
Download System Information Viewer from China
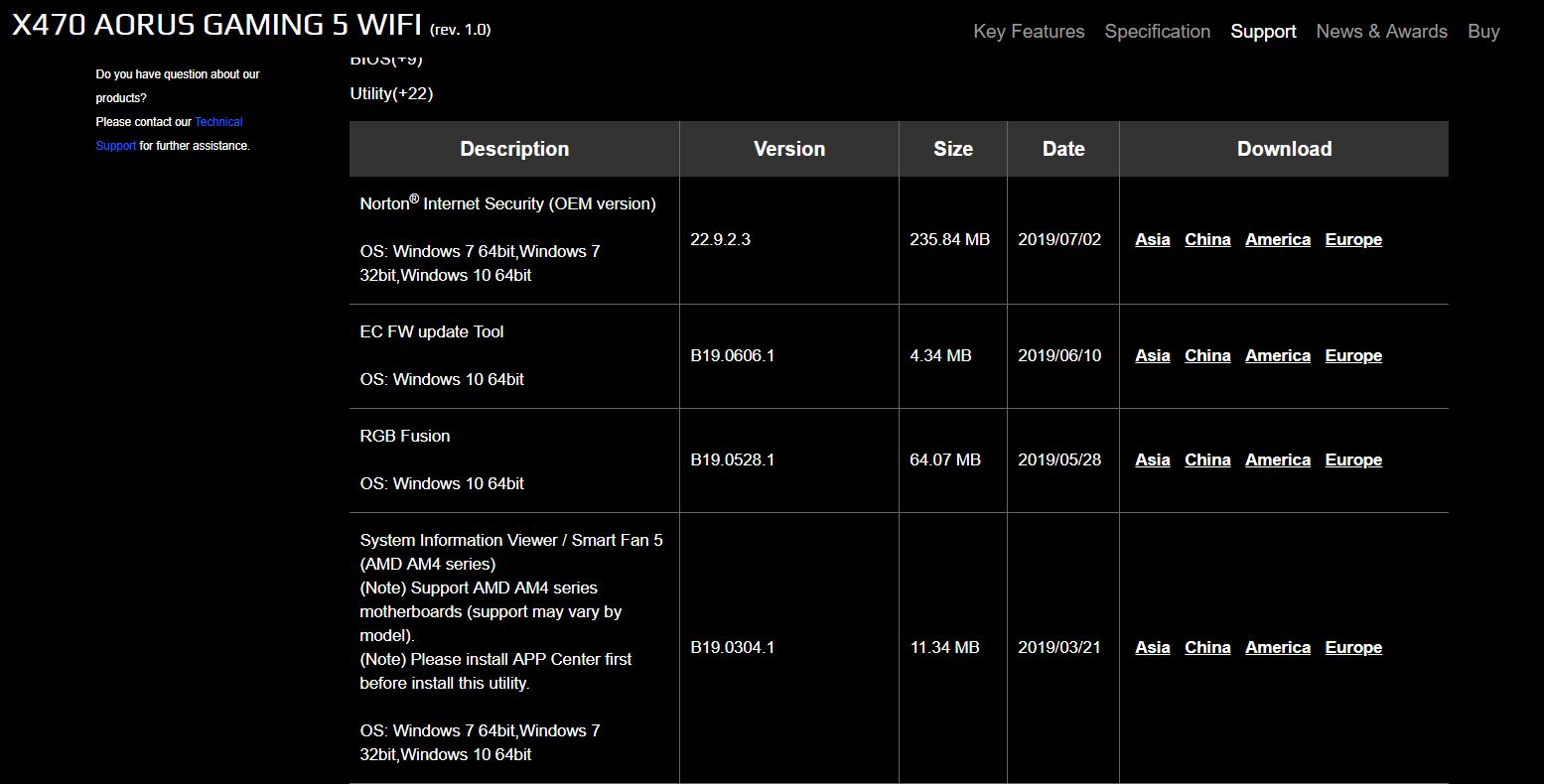click(x=1207, y=647)
